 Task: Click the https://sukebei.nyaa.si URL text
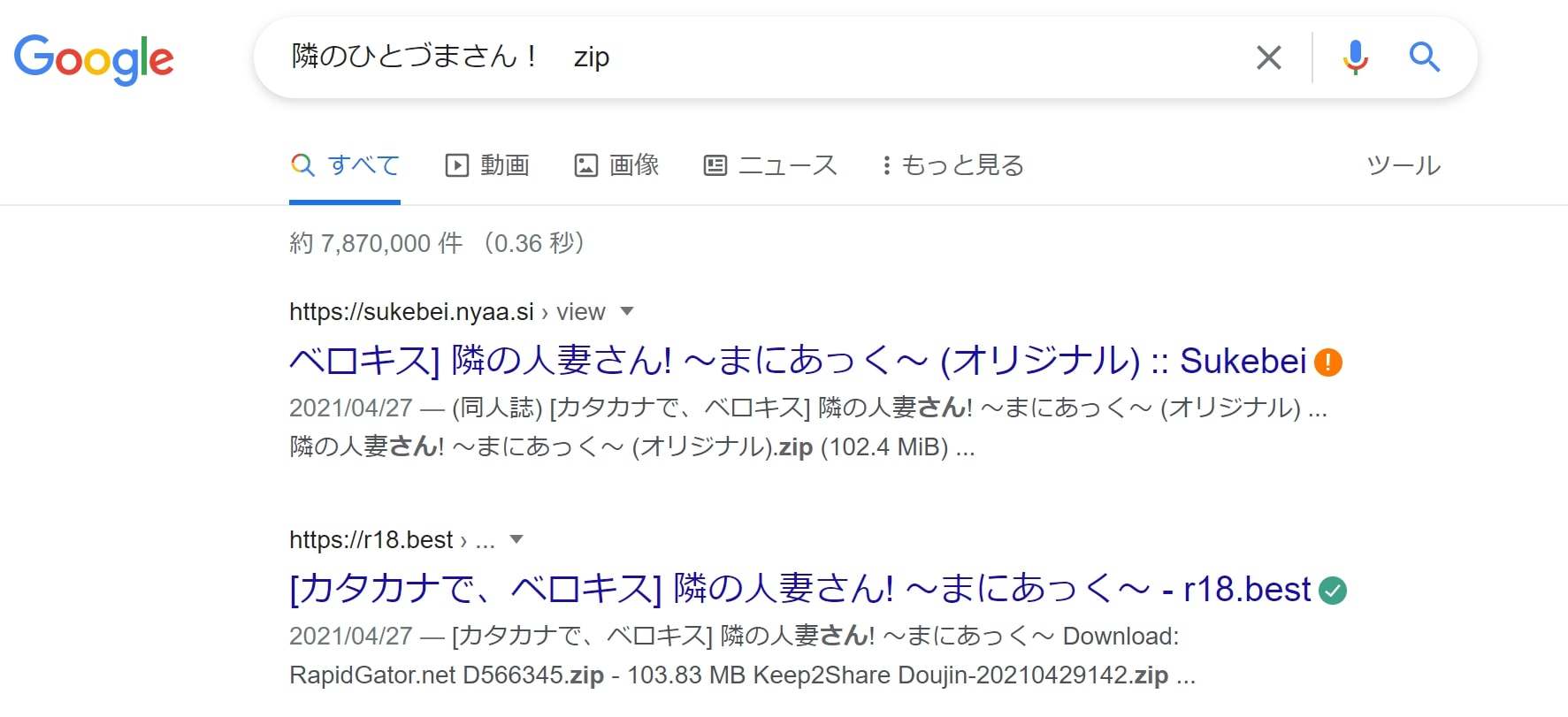coord(411,312)
